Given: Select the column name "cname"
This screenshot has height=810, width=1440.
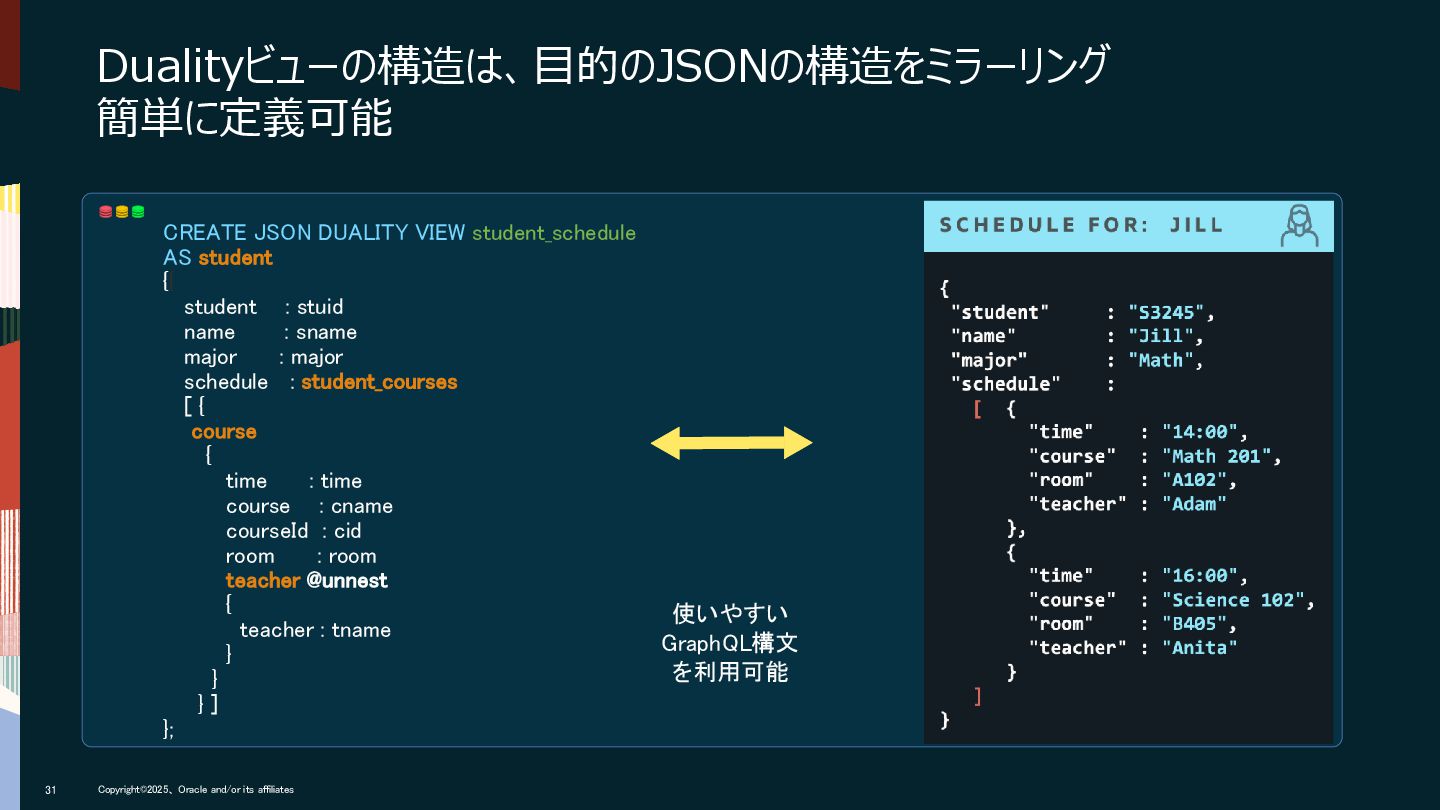Looking at the screenshot, I should tap(362, 507).
